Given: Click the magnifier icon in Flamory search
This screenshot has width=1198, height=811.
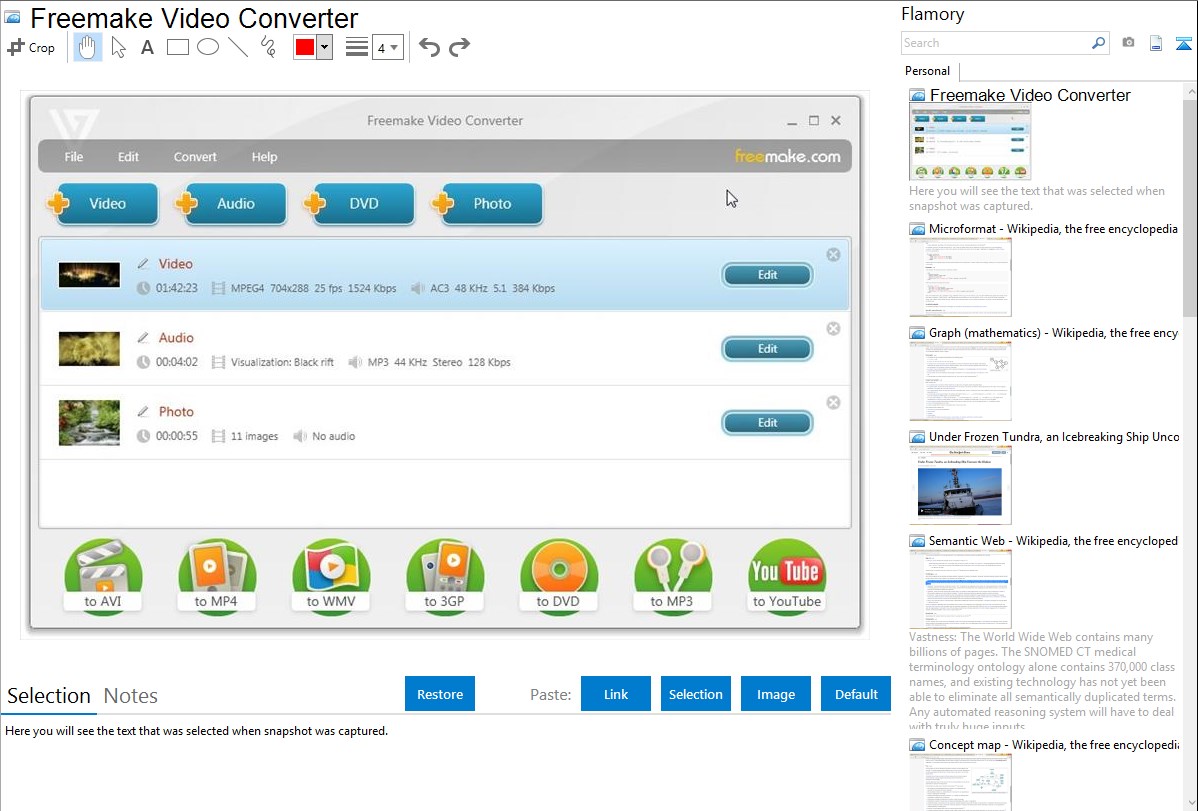Looking at the screenshot, I should pyautogui.click(x=1098, y=43).
